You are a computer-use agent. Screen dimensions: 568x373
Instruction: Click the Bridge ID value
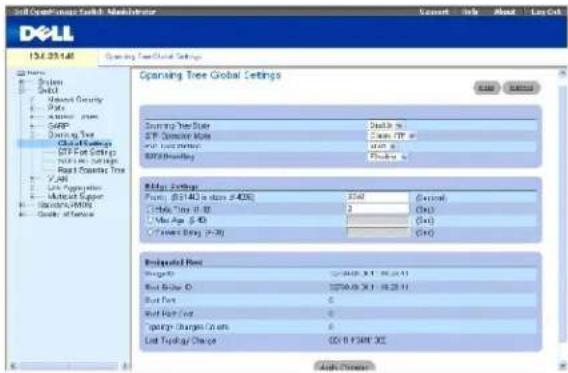tap(369, 273)
